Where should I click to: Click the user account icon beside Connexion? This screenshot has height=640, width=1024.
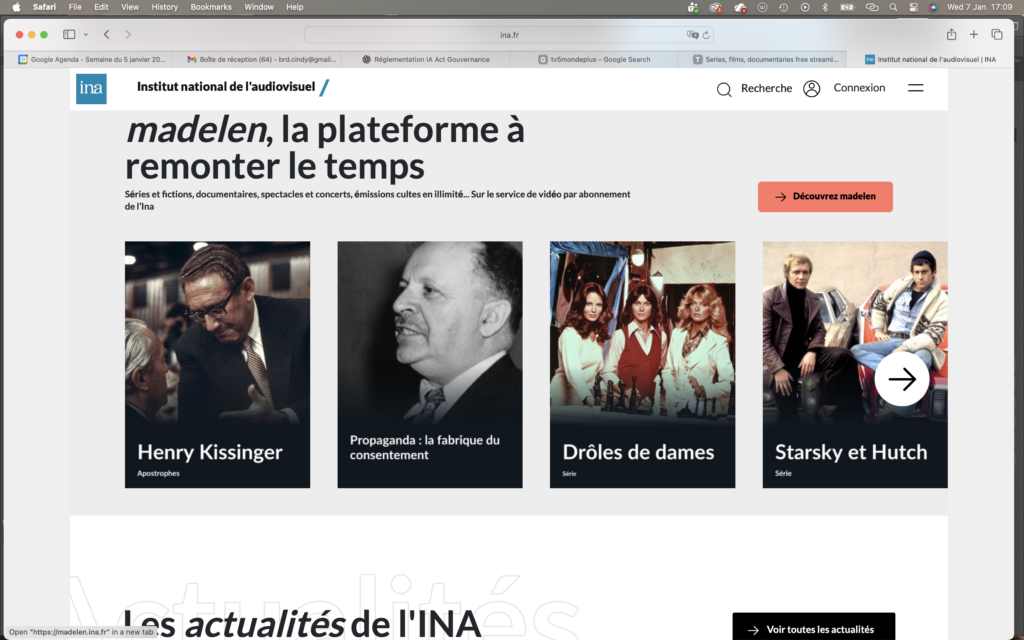click(811, 89)
